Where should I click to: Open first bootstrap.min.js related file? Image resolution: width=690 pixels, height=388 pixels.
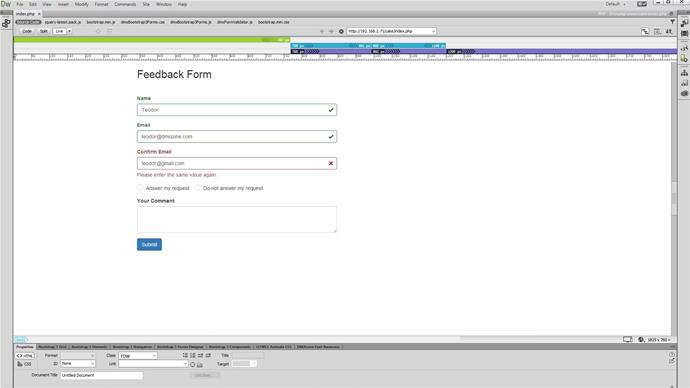[x=101, y=22]
